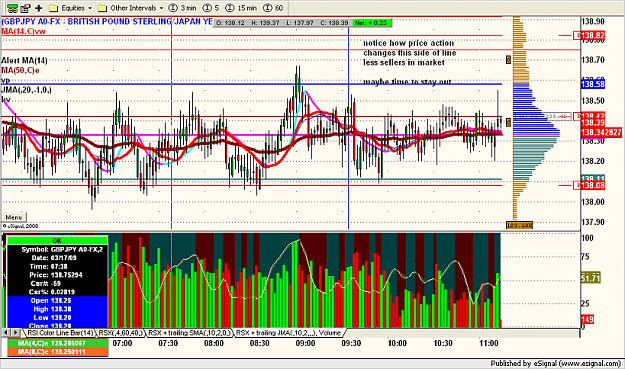
Task: Click the Low 138.20 row
Action: pyautogui.click(x=57, y=318)
